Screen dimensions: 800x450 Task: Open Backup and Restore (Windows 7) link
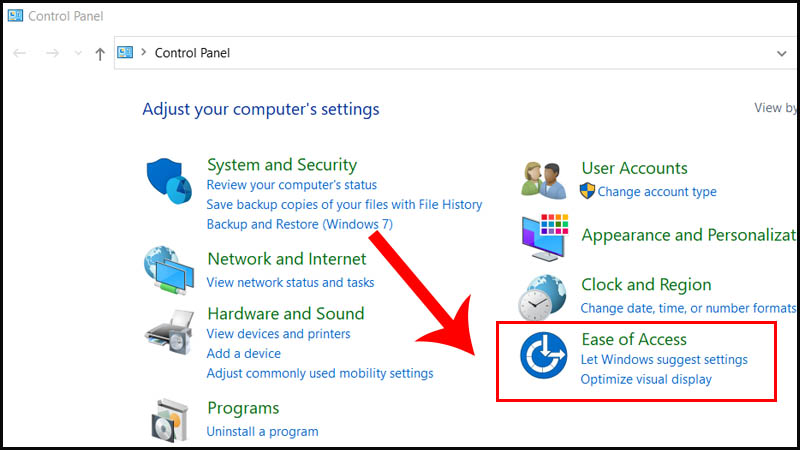tap(299, 225)
